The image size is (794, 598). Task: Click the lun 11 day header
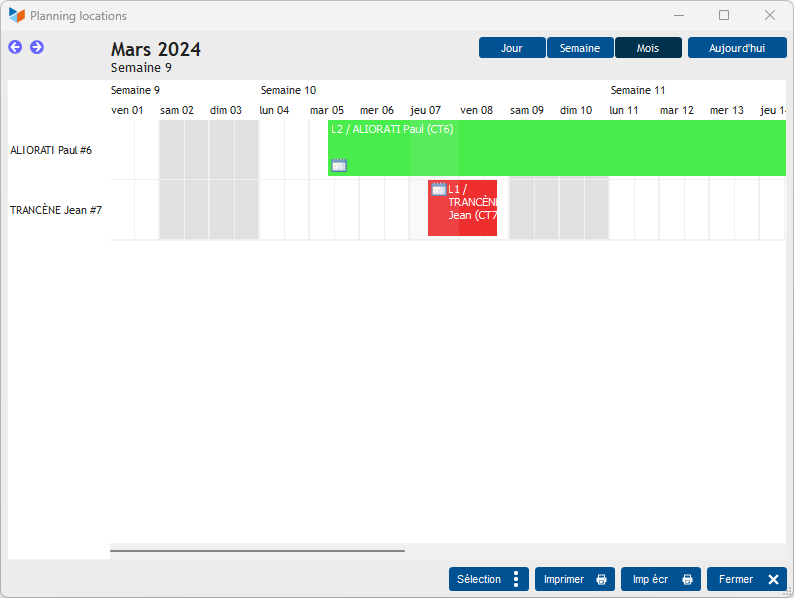tap(624, 110)
